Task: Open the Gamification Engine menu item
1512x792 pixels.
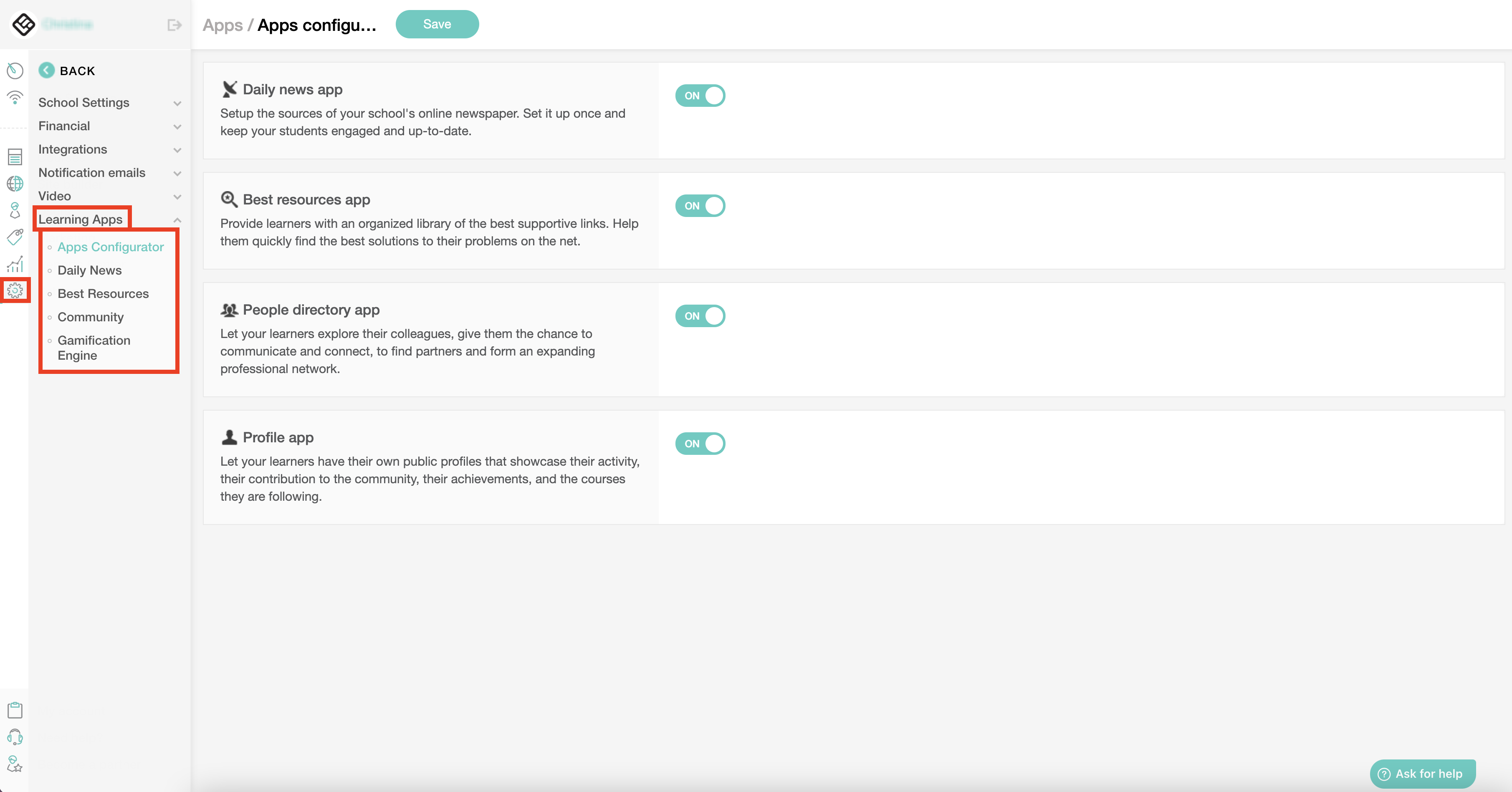Action: (x=94, y=347)
